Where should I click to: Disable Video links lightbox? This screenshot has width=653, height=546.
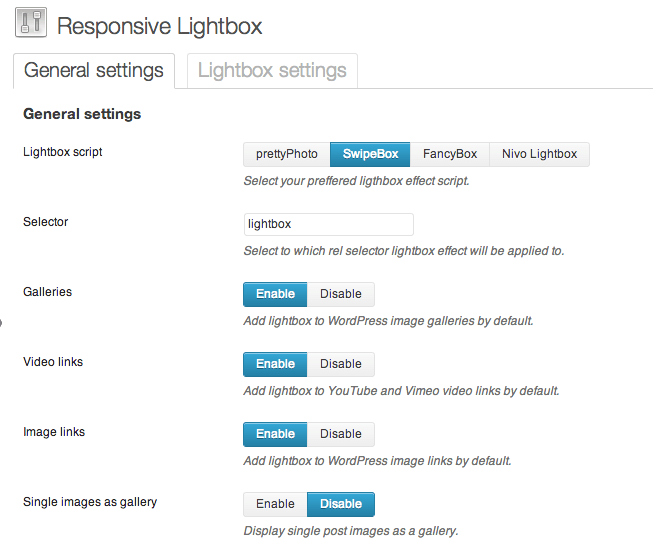341,364
